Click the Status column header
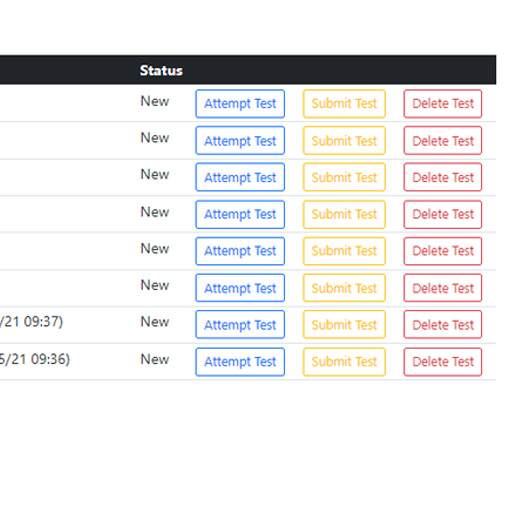This screenshot has height=512, width=512. pos(161,70)
